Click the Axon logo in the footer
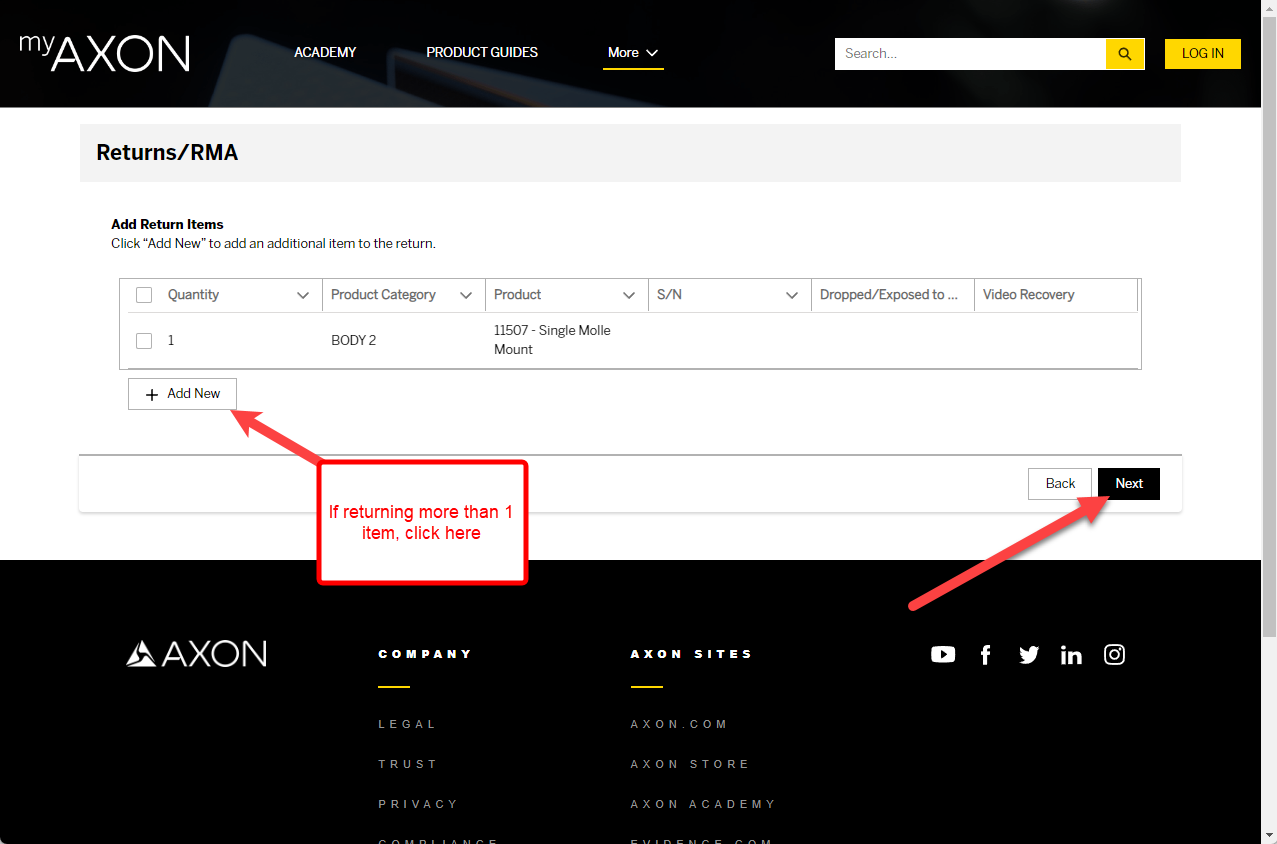1277x844 pixels. tap(196, 653)
